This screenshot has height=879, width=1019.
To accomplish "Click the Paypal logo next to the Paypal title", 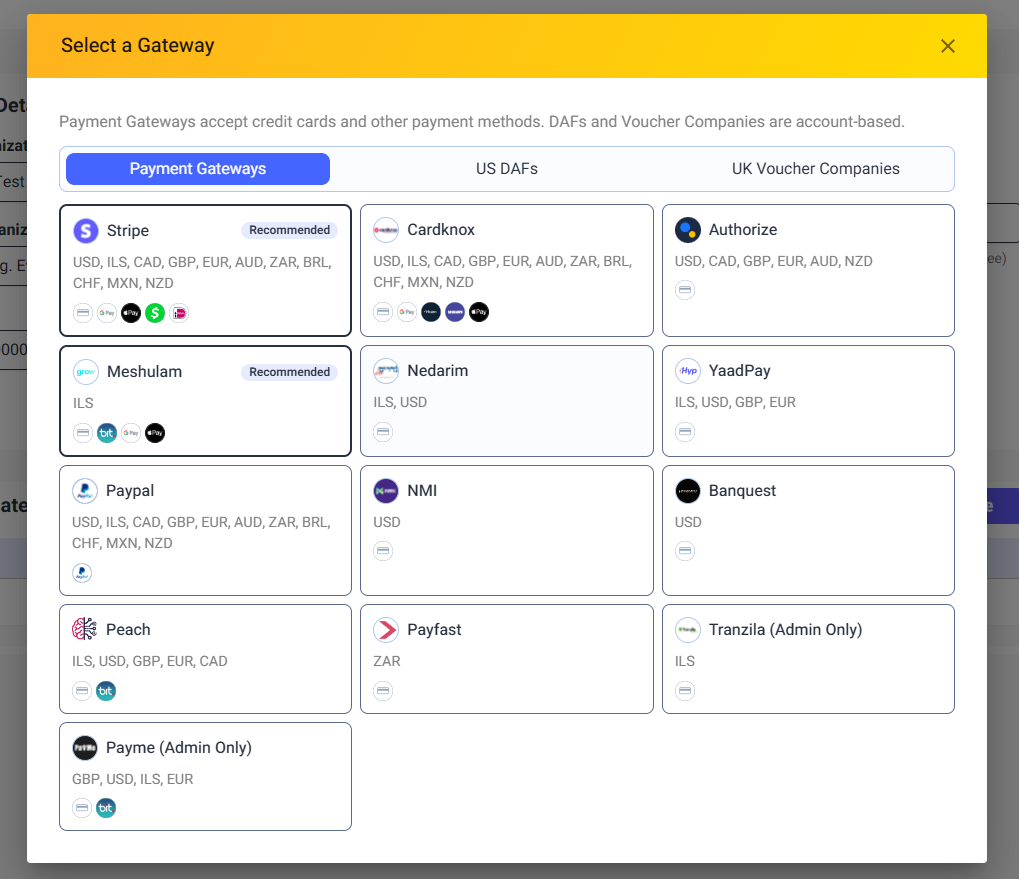I will pyautogui.click(x=85, y=491).
